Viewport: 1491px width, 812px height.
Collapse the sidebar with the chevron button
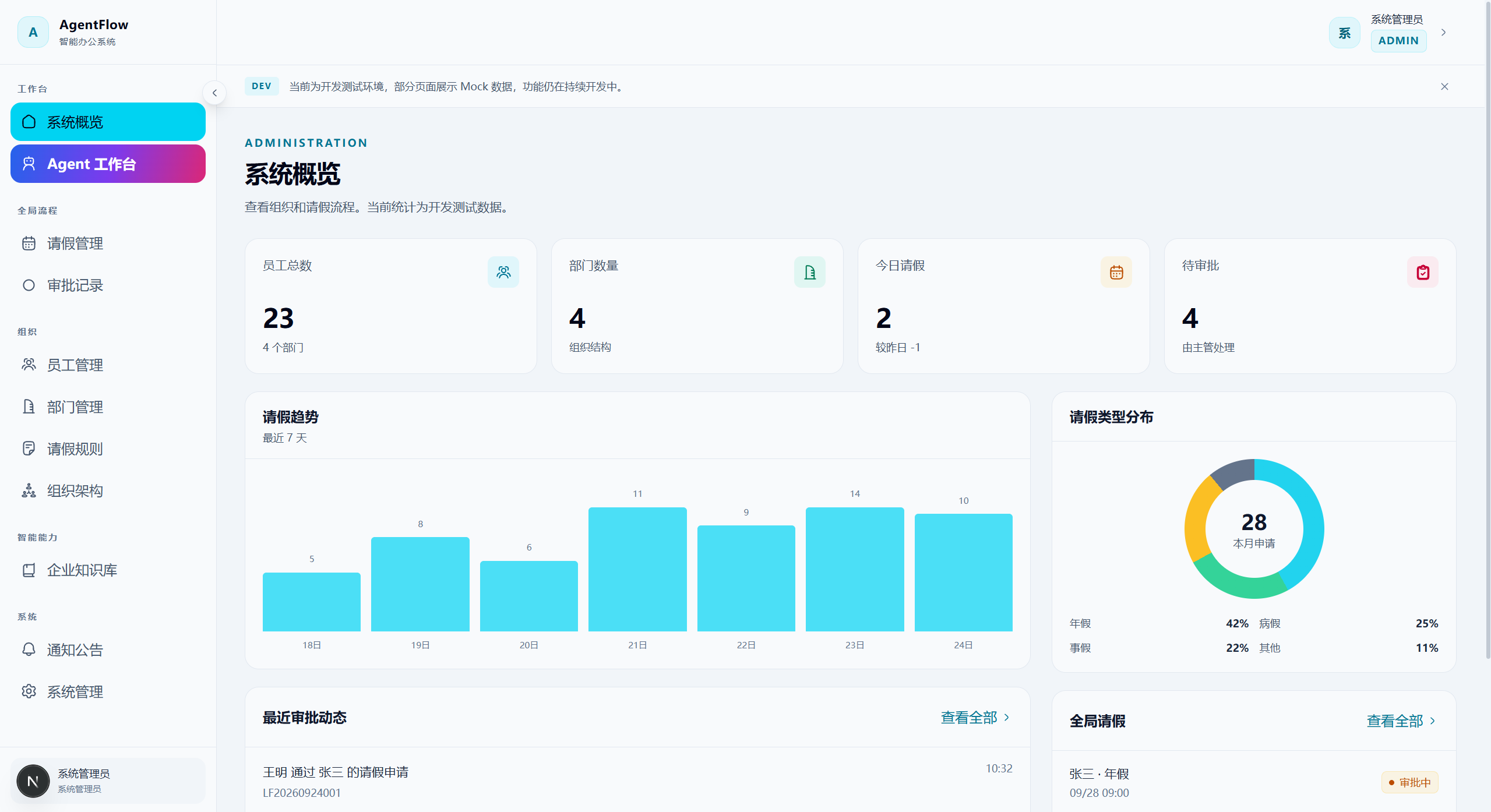[214, 93]
